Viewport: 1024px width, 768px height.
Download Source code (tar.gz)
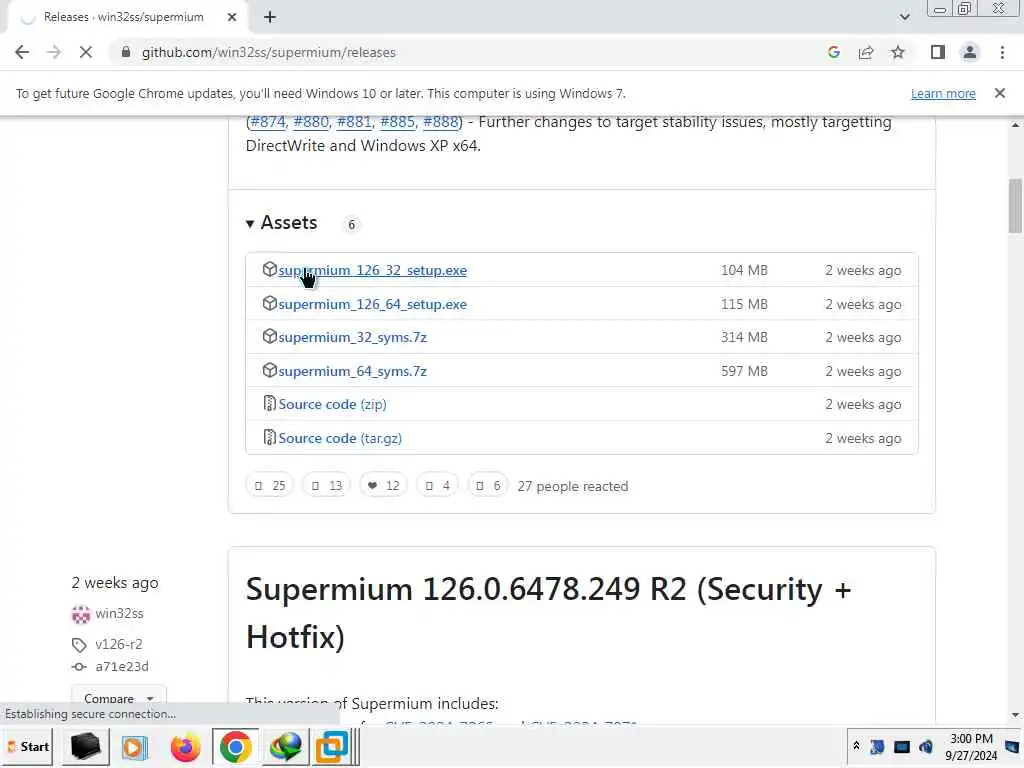point(340,438)
